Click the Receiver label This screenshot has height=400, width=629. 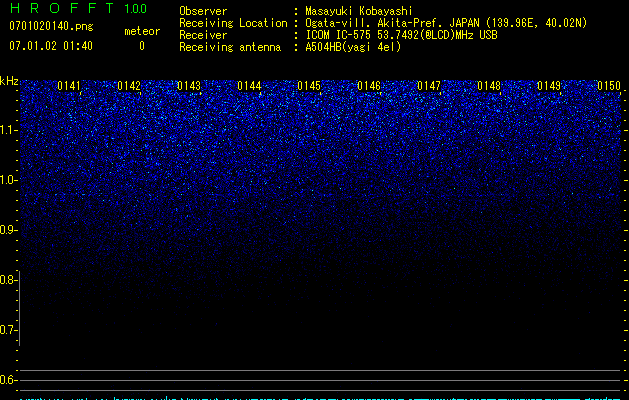tap(203, 35)
